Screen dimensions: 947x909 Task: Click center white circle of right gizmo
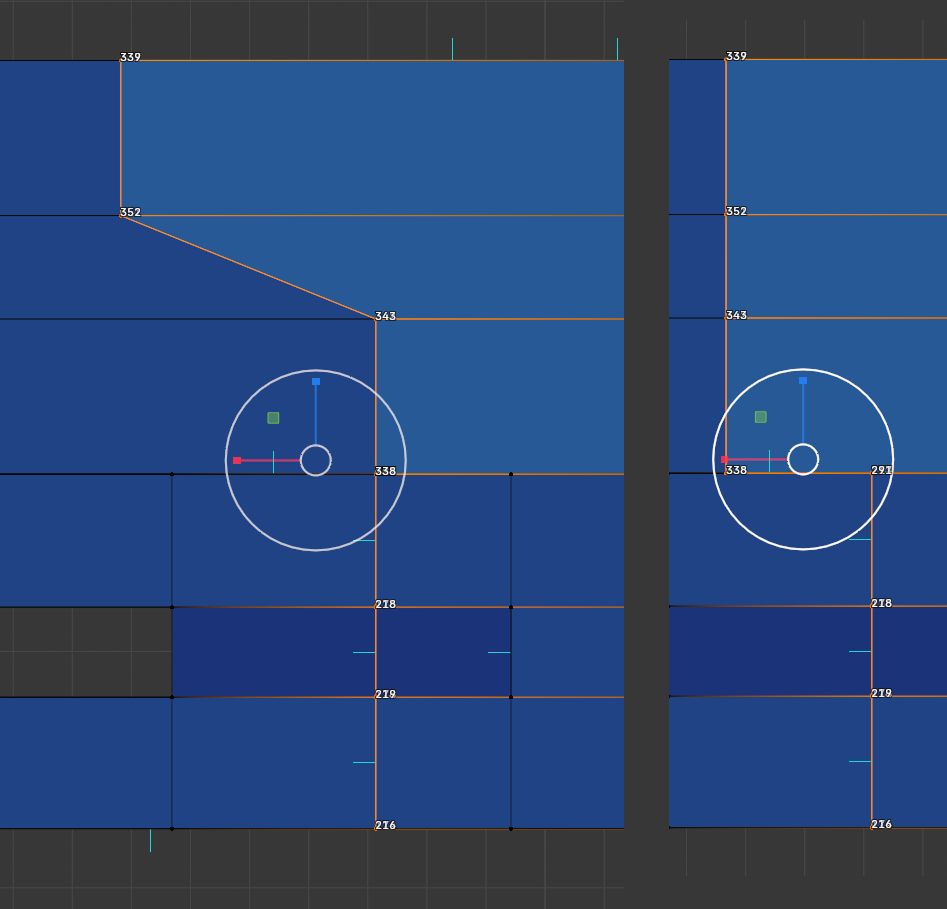[x=803, y=459]
